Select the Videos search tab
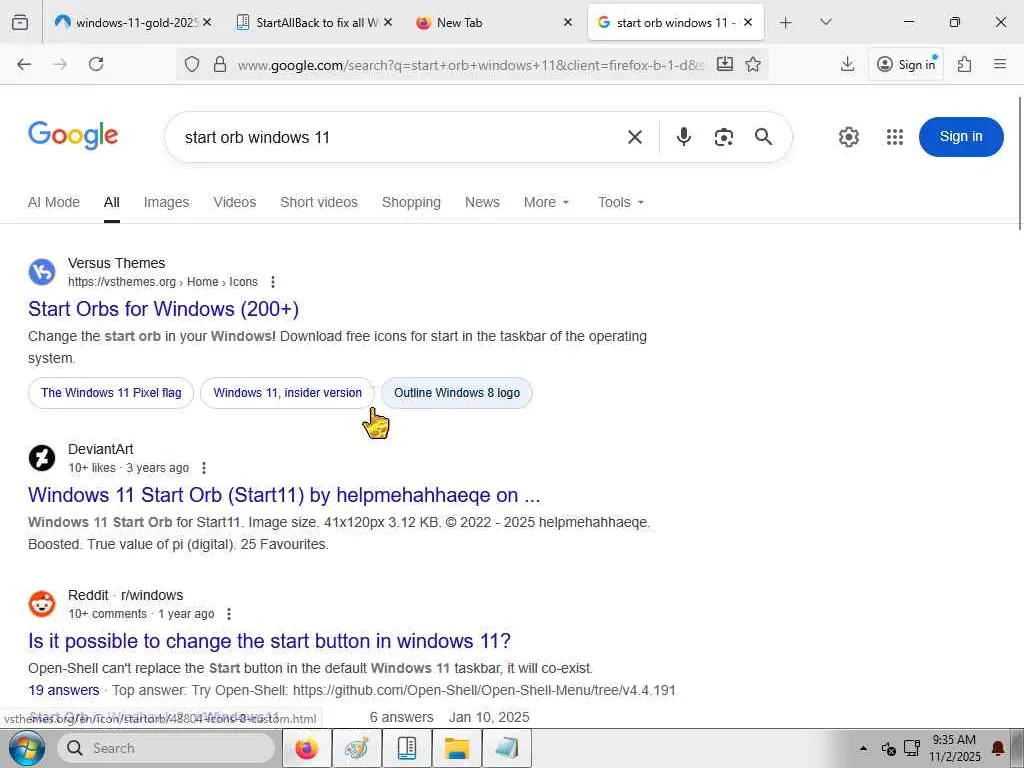 [x=234, y=202]
